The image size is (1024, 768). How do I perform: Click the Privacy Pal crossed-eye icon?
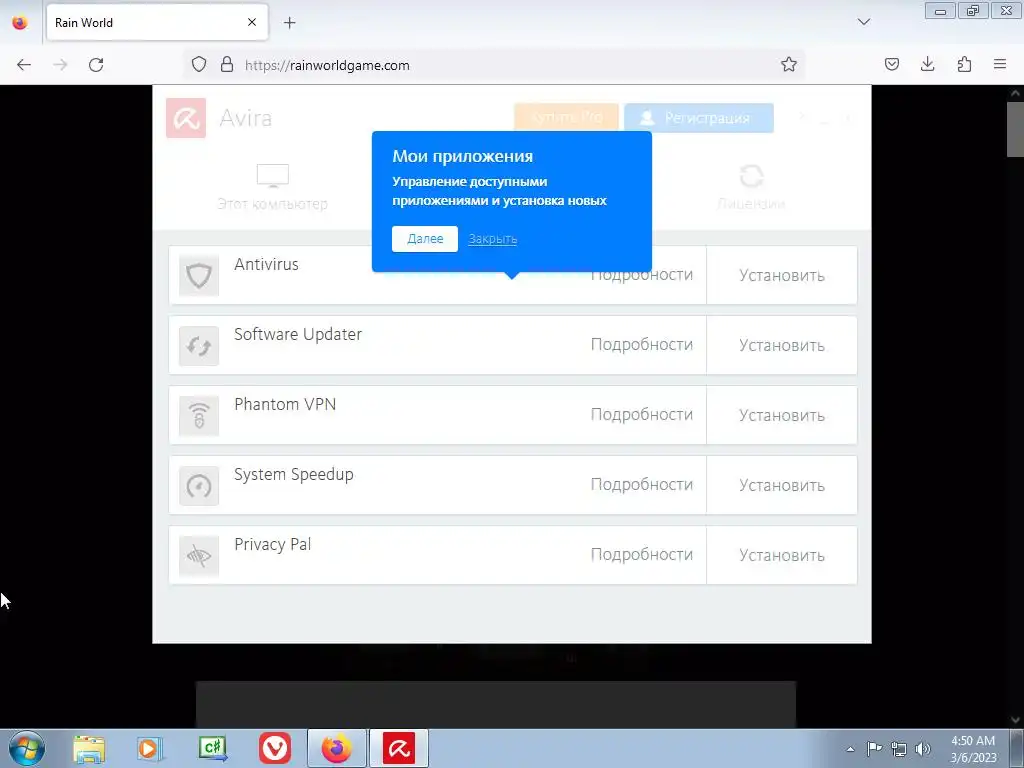[x=199, y=555]
